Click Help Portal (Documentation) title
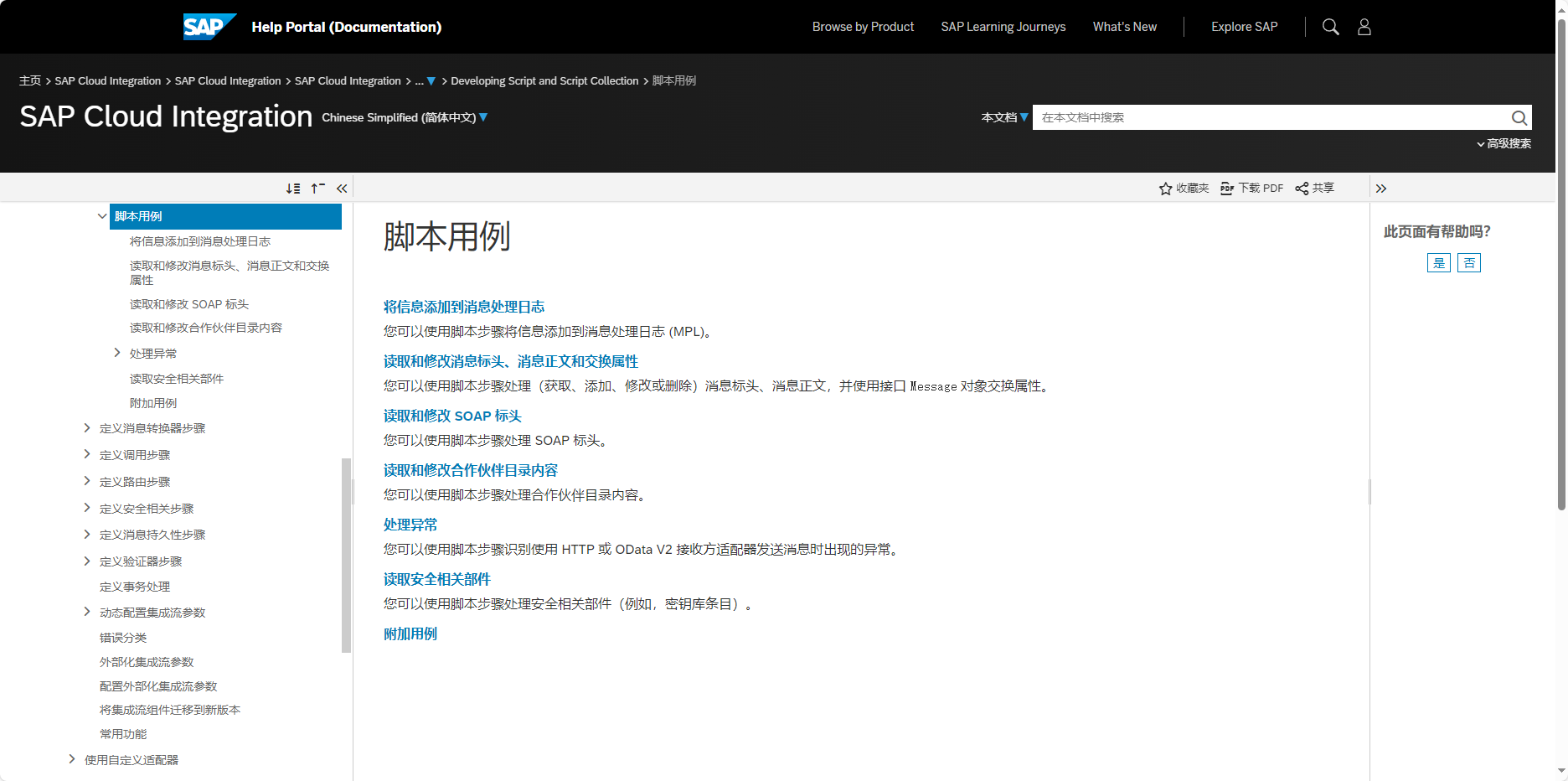The image size is (1568, 781). pos(347,27)
